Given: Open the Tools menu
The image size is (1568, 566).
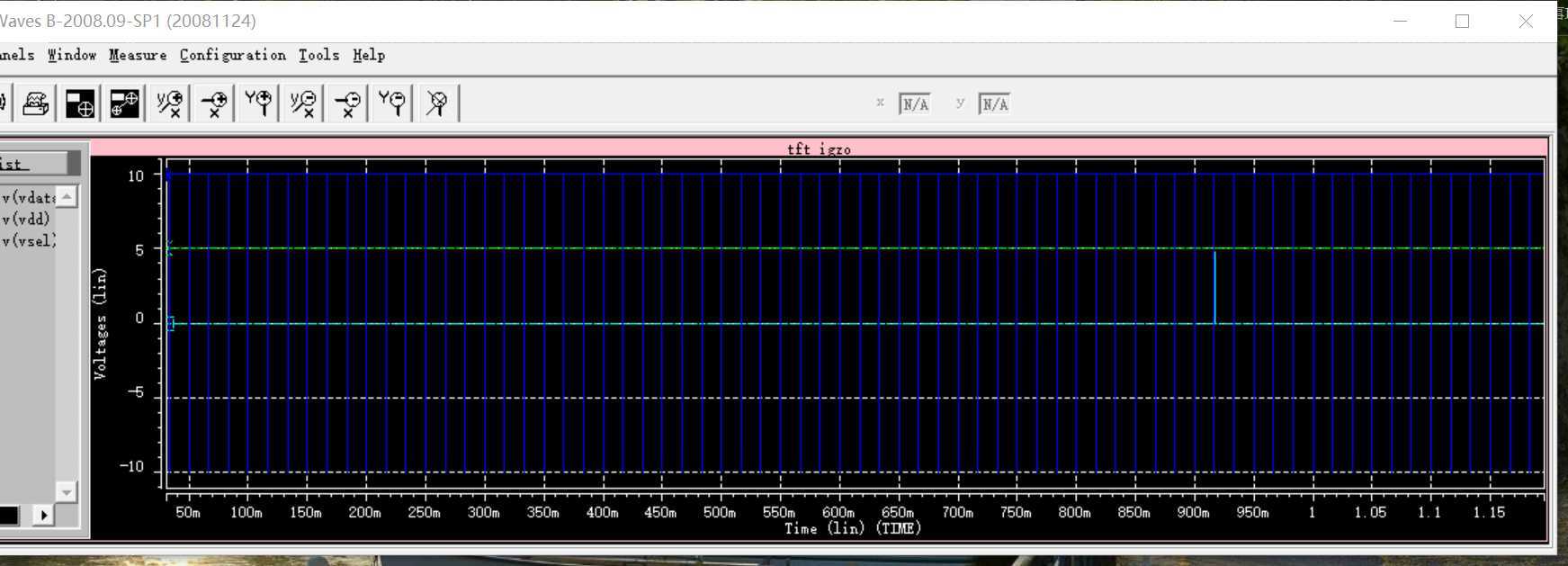Looking at the screenshot, I should [x=319, y=55].
